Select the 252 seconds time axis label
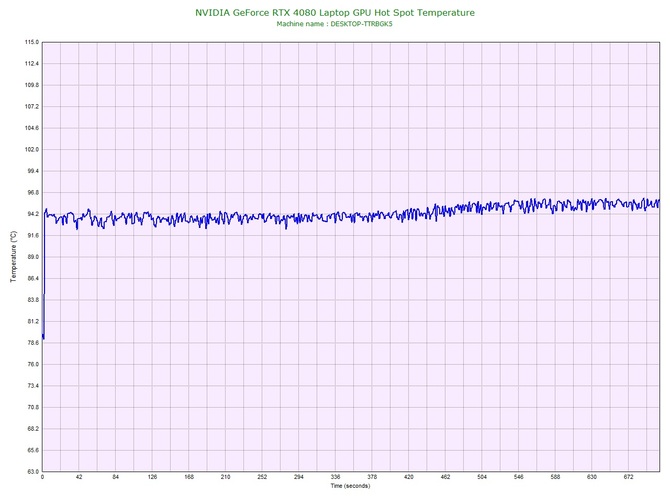Screen dimensions: 670x503 coord(262,477)
